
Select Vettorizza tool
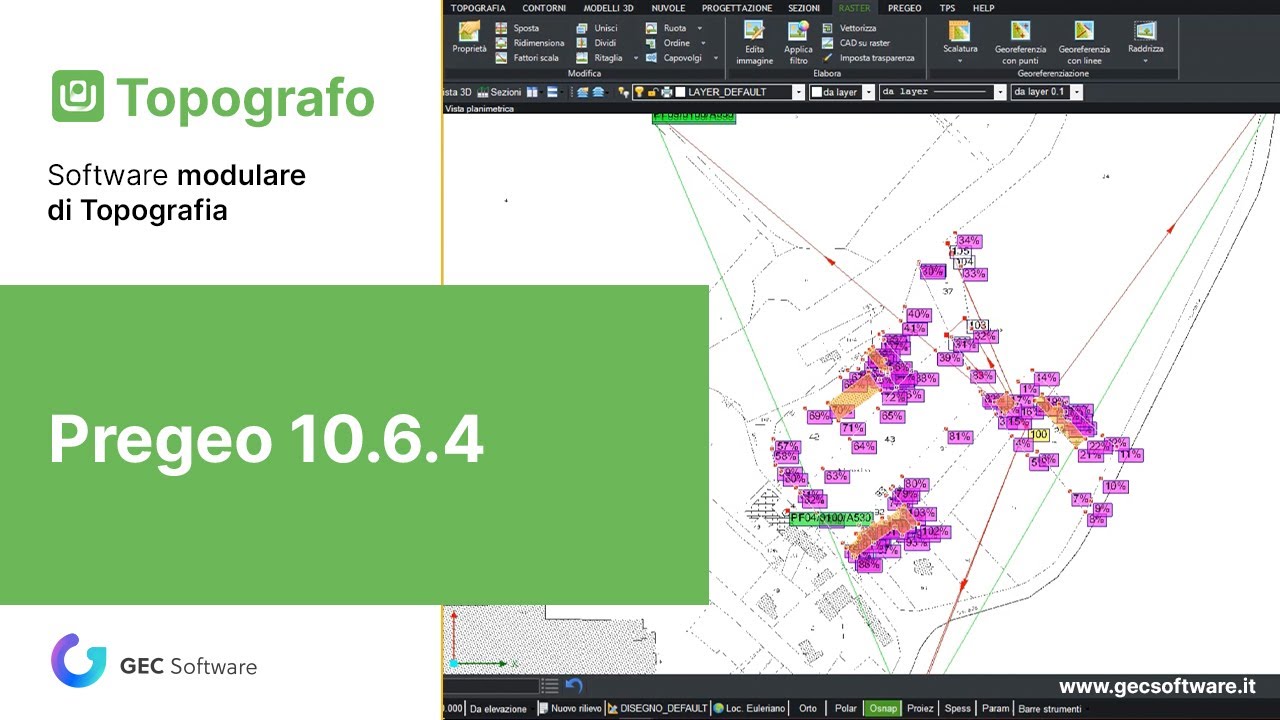pos(849,28)
